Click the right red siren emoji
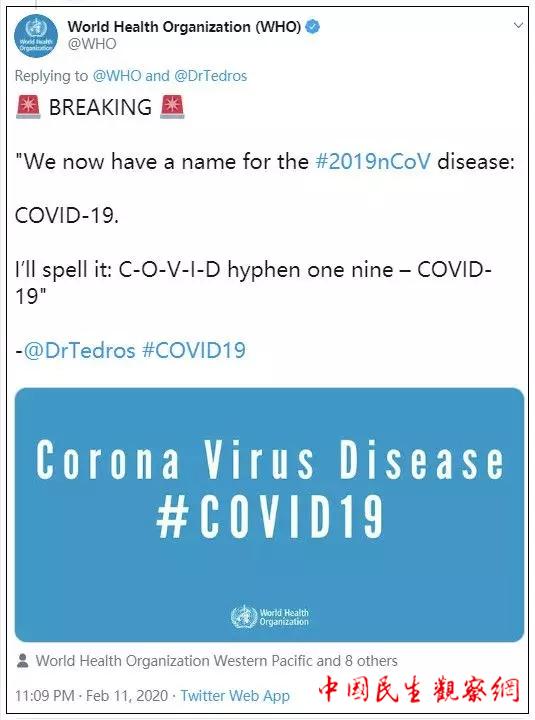This screenshot has height=720, width=535. click(x=172, y=107)
